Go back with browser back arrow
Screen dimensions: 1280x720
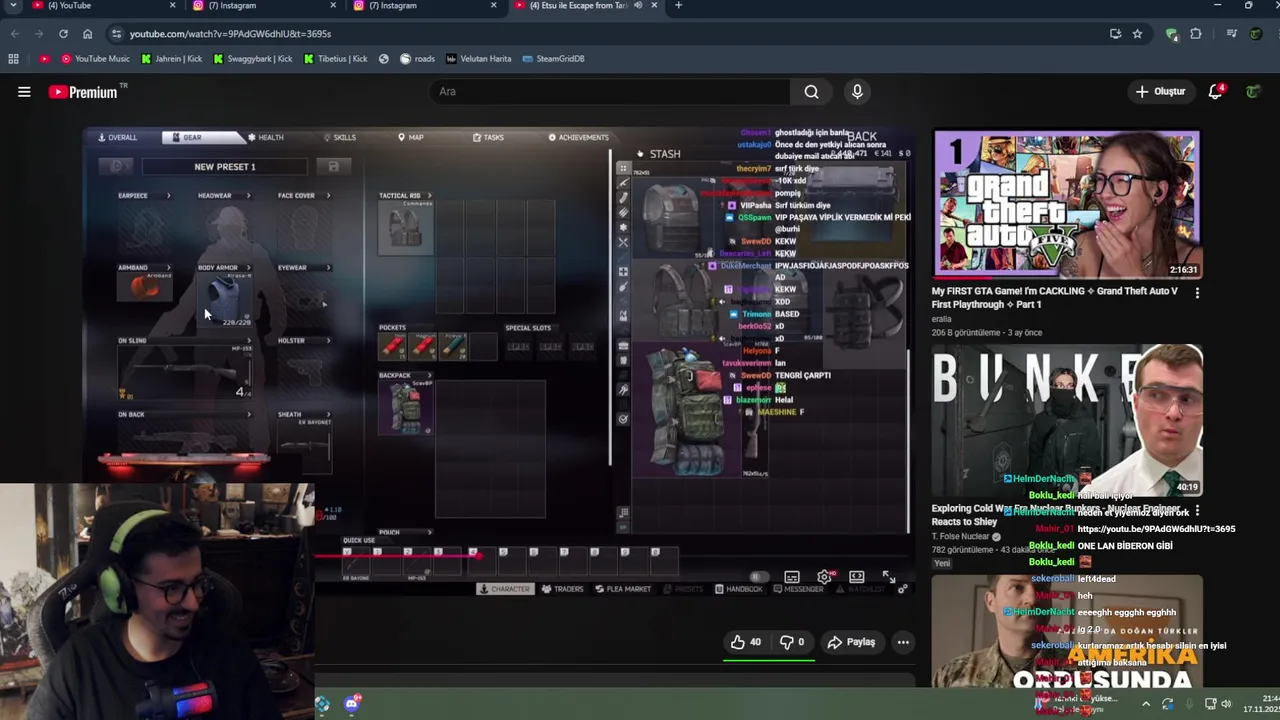point(15,34)
